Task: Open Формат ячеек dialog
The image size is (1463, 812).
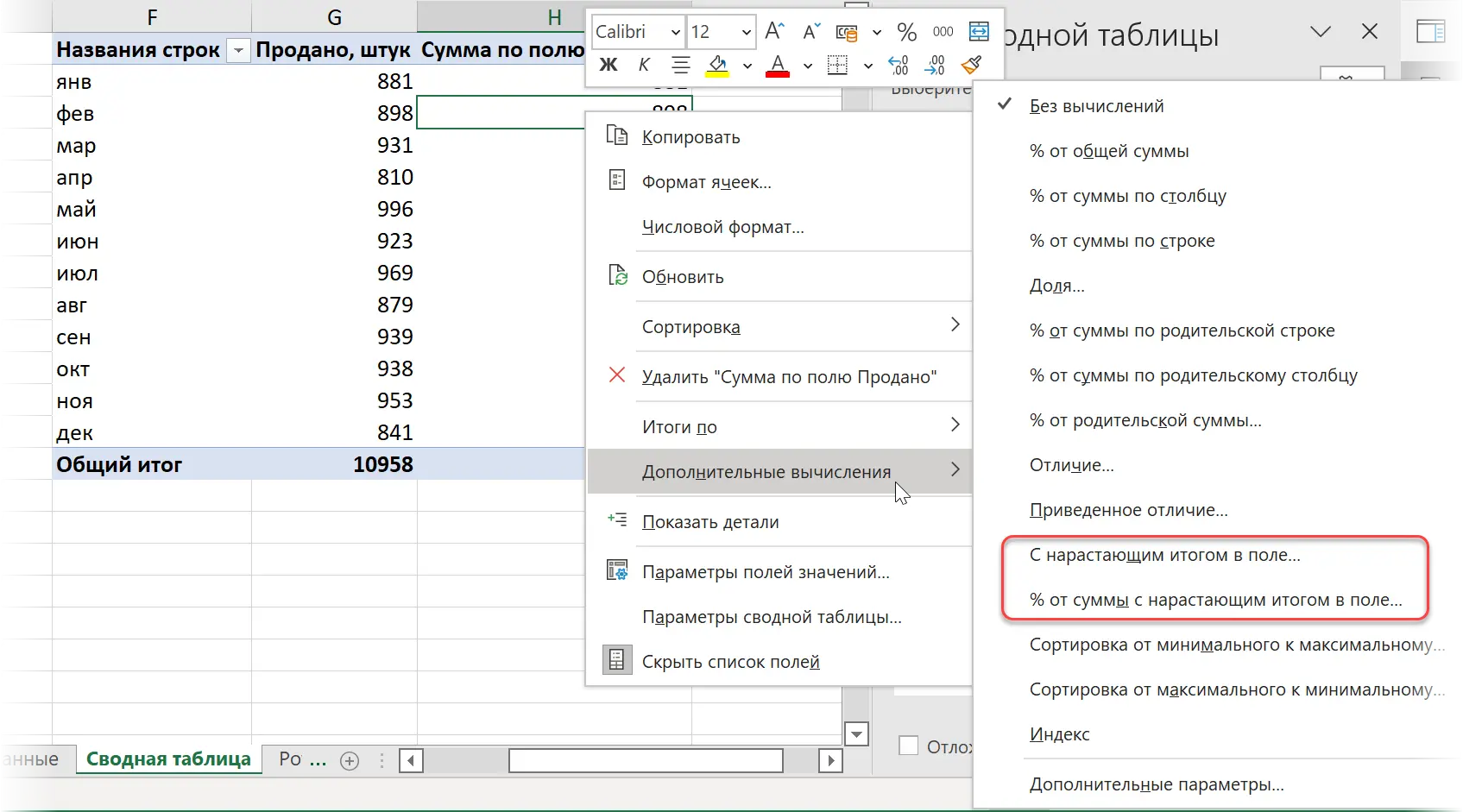Action: point(779,182)
